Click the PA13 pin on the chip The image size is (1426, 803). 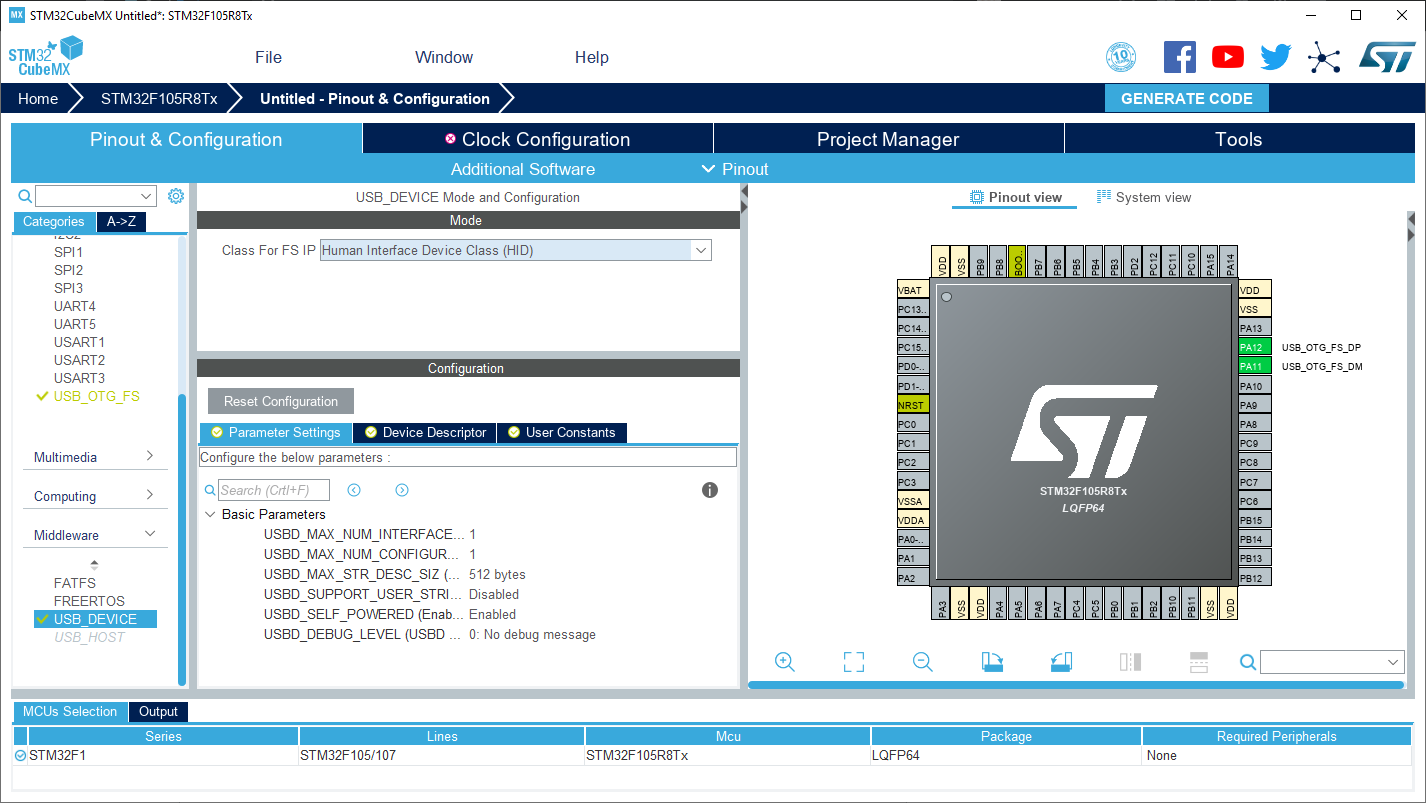point(1255,328)
